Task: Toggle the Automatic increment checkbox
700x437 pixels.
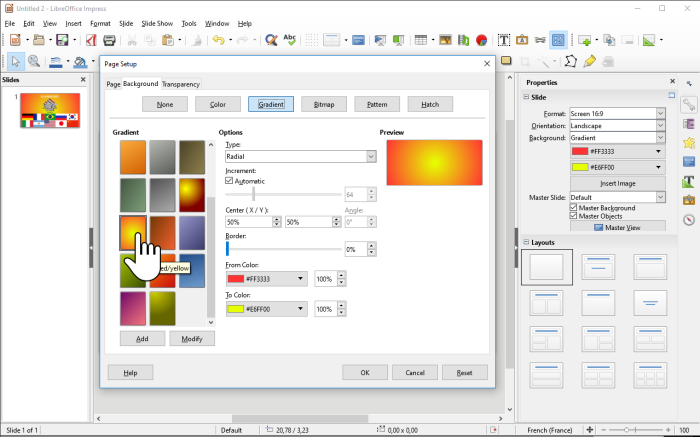Action: (x=229, y=181)
